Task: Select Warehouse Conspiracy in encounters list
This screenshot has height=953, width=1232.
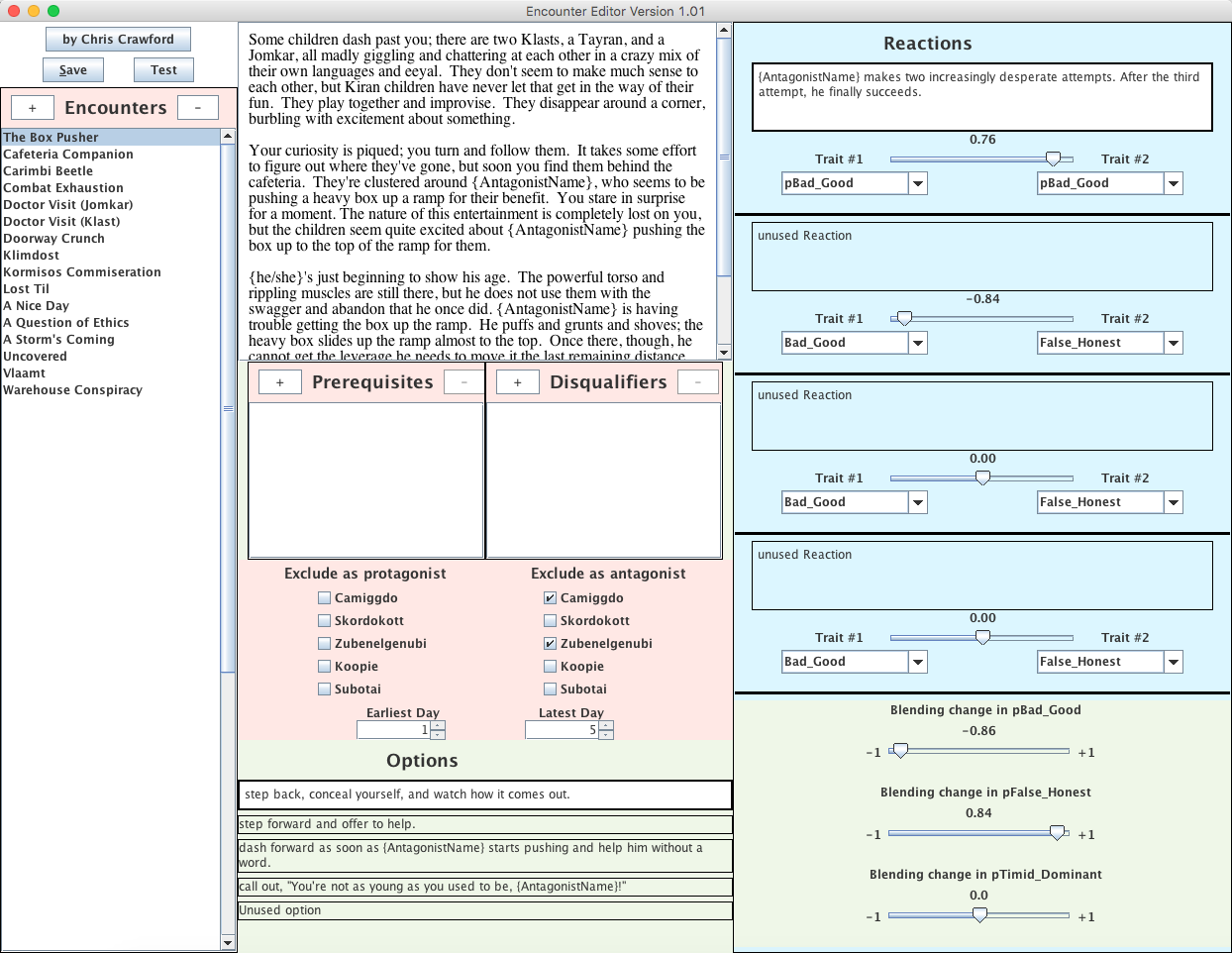Action: point(73,390)
